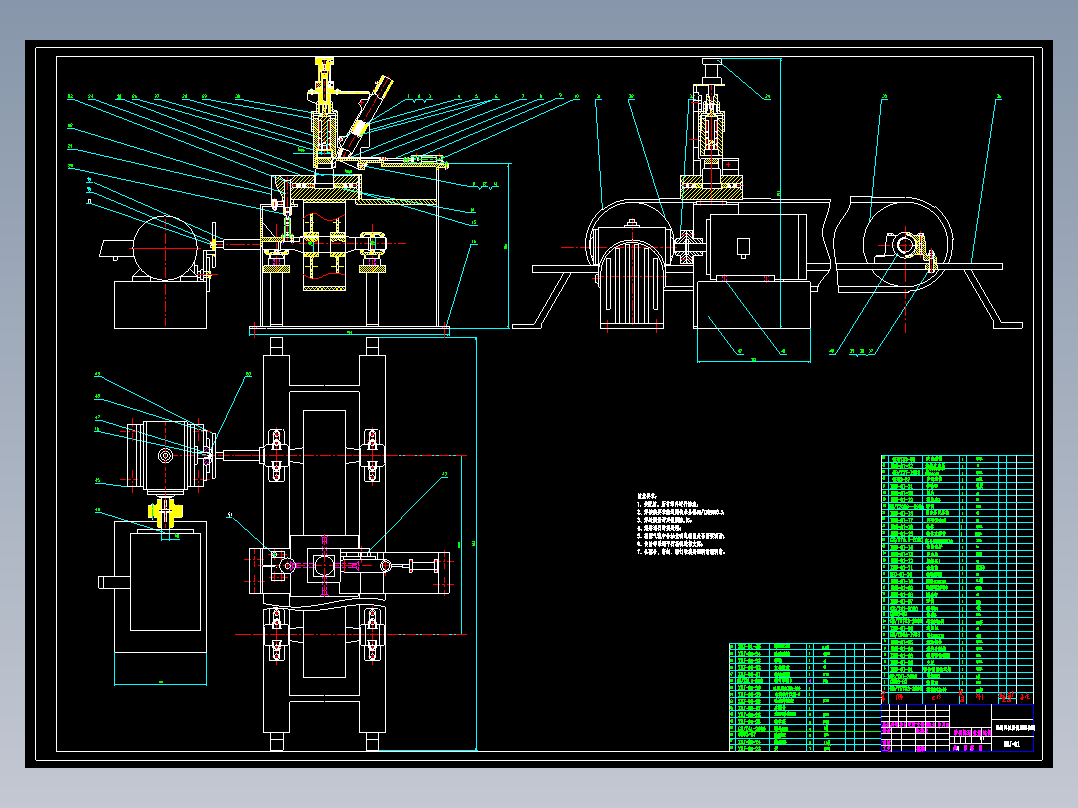
Task: Click the yellow vertical press assembly in front view
Action: 324,113
